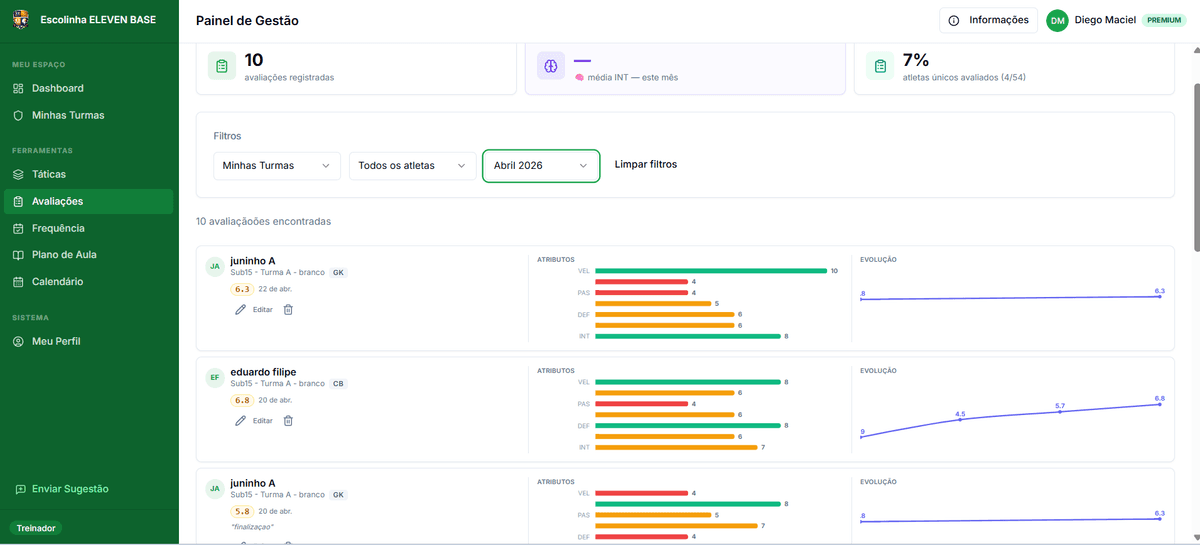Expand the Abril 2026 month dropdown

pos(541,166)
